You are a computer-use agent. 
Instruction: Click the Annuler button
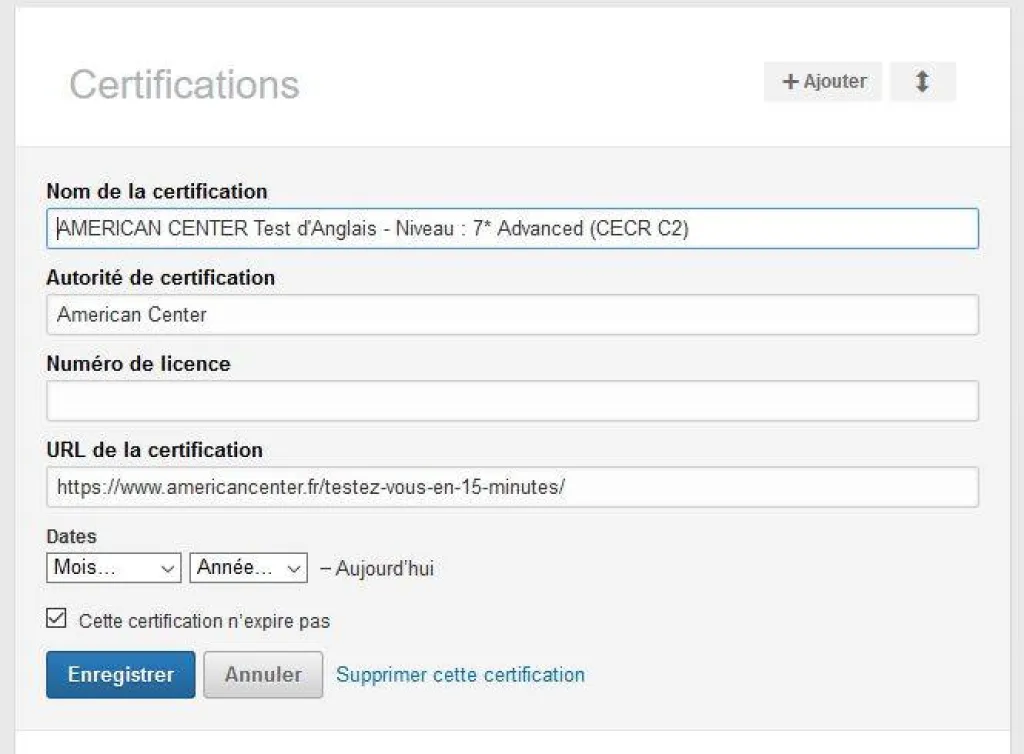(x=262, y=675)
